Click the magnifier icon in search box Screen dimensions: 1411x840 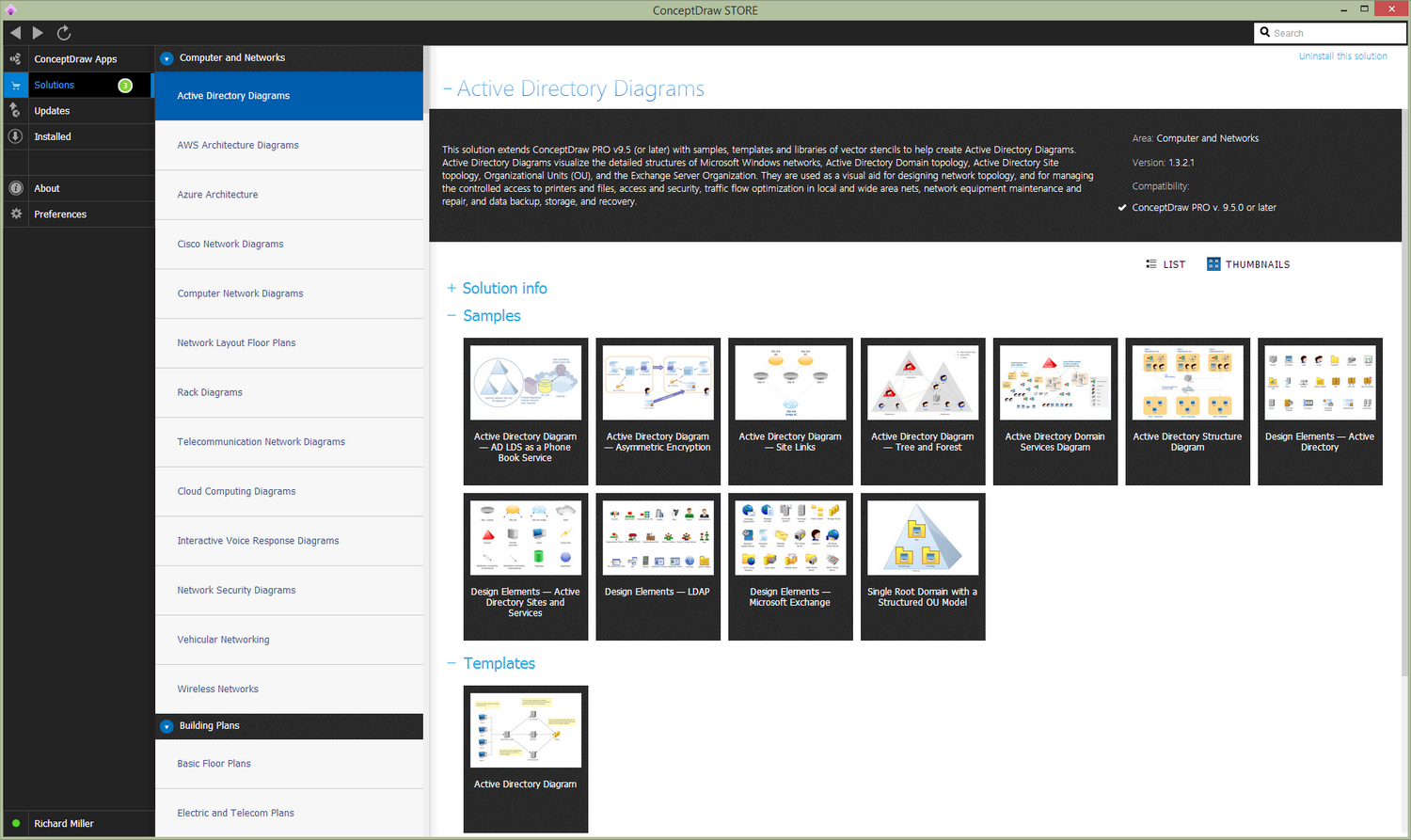point(1265,33)
